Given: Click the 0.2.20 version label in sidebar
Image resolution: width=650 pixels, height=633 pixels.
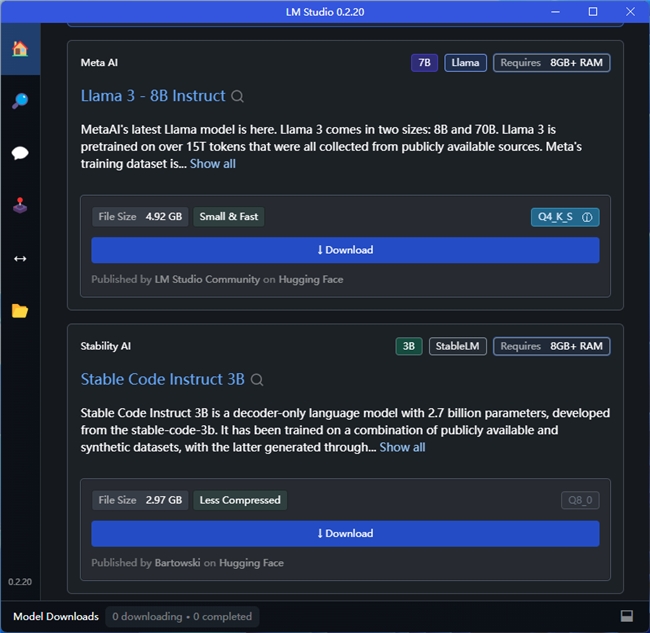Looking at the screenshot, I should 20,582.
